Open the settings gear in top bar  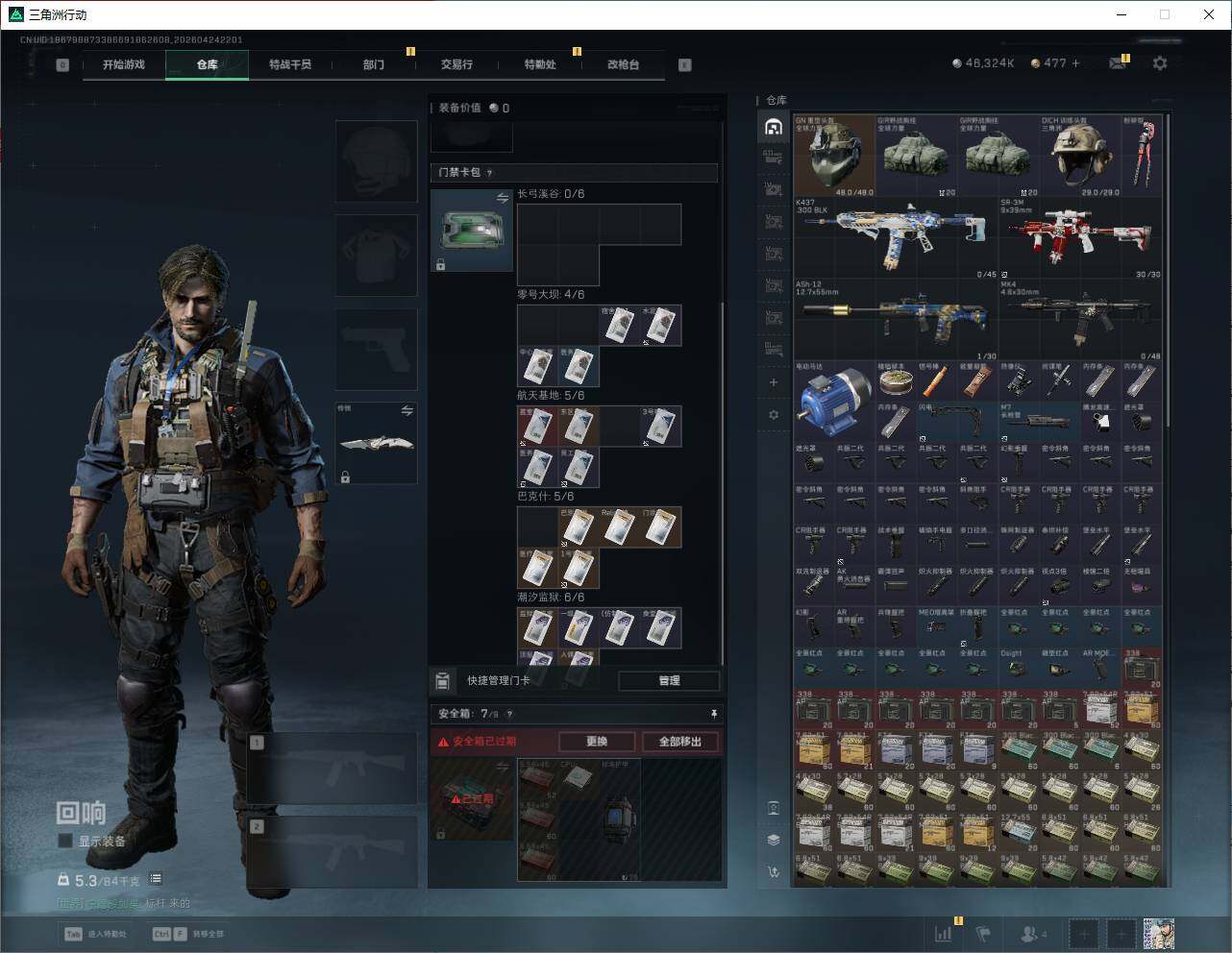click(x=1160, y=63)
